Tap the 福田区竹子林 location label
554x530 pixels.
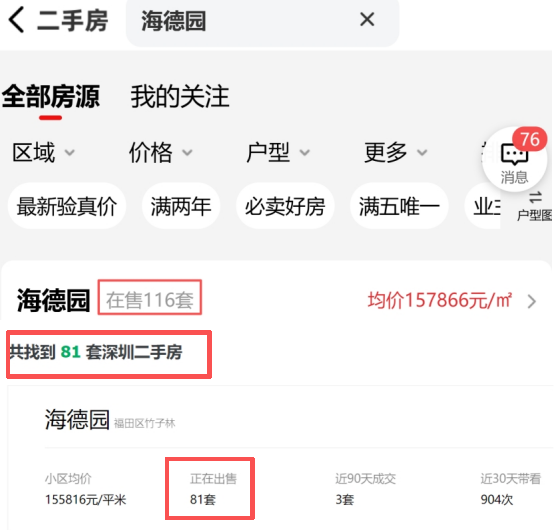pos(145,423)
